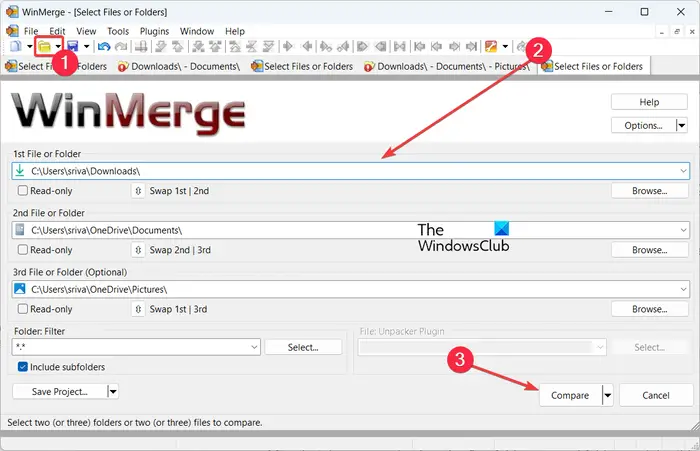Toggle Read-only for the 2nd file or folder
Screen dimensions: 700x451
(x=23, y=250)
